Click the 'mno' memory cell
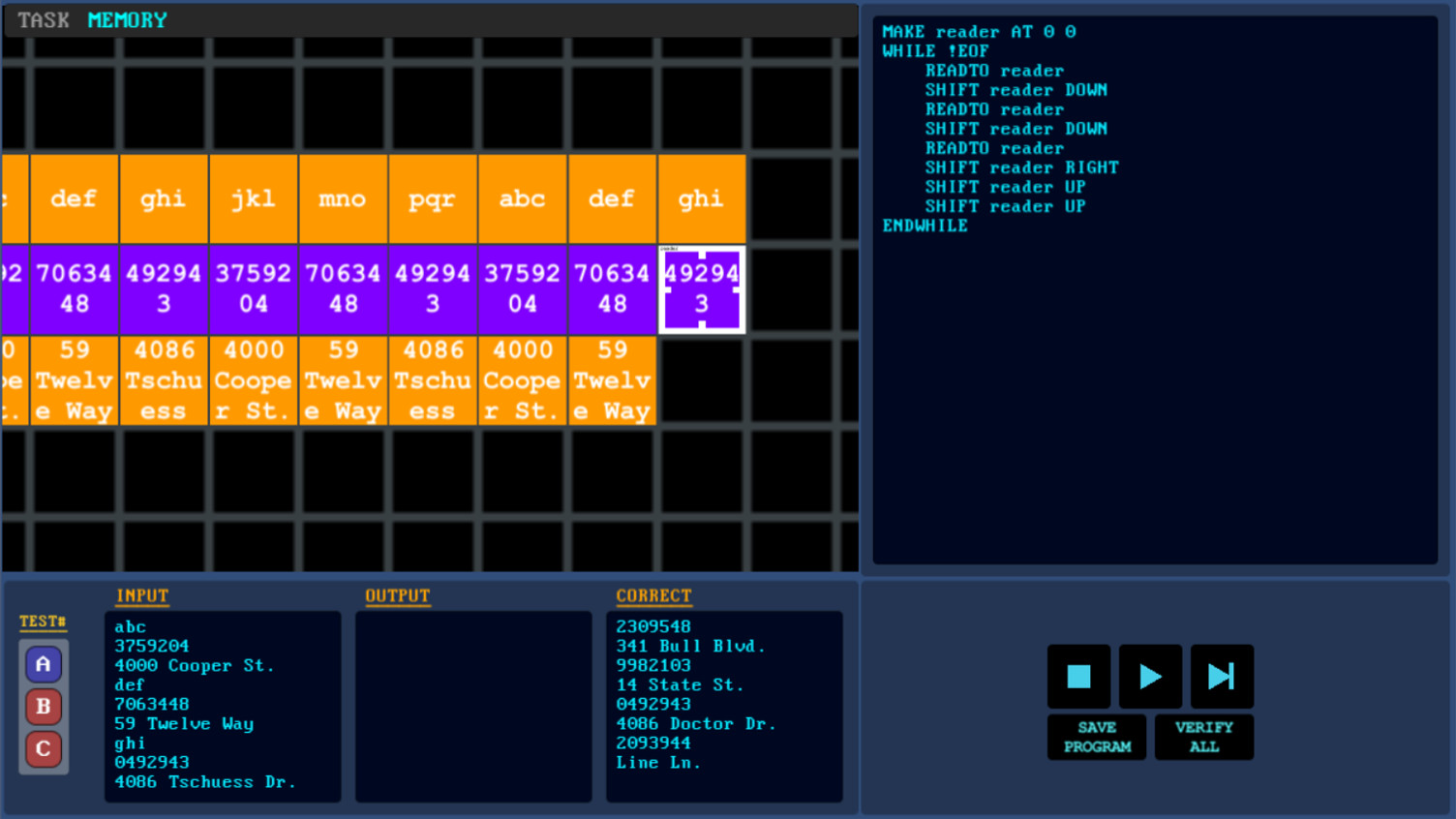Viewport: 1456px width, 819px height. click(343, 198)
